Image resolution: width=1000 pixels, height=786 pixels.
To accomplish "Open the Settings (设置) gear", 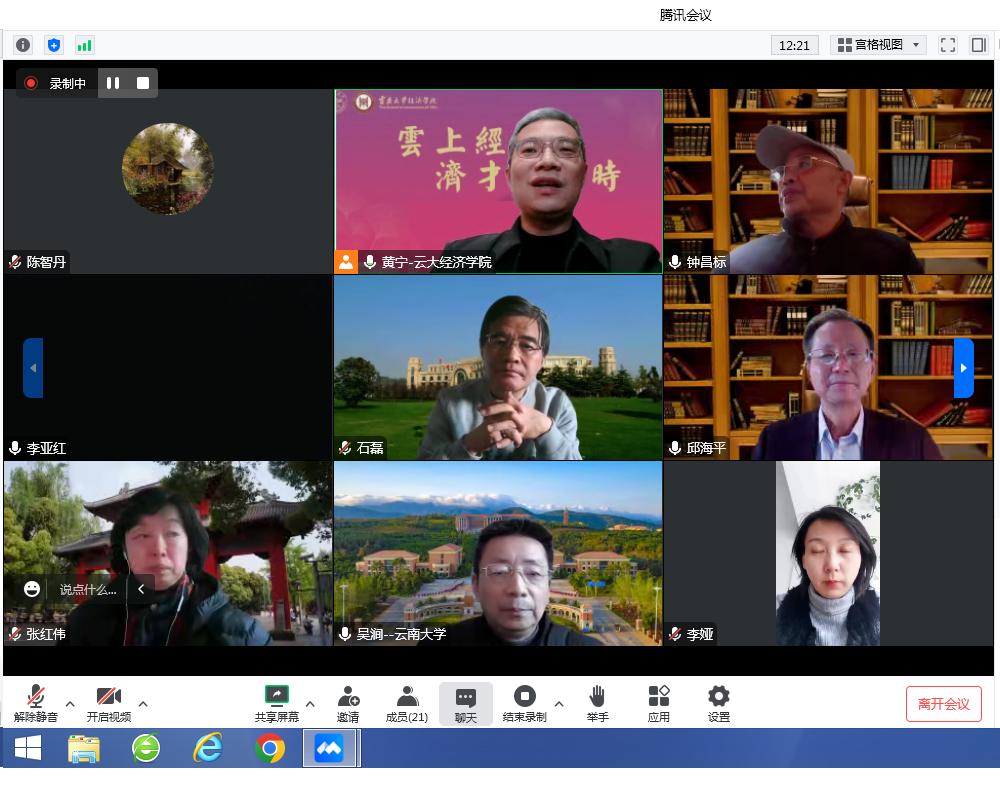I will [718, 704].
